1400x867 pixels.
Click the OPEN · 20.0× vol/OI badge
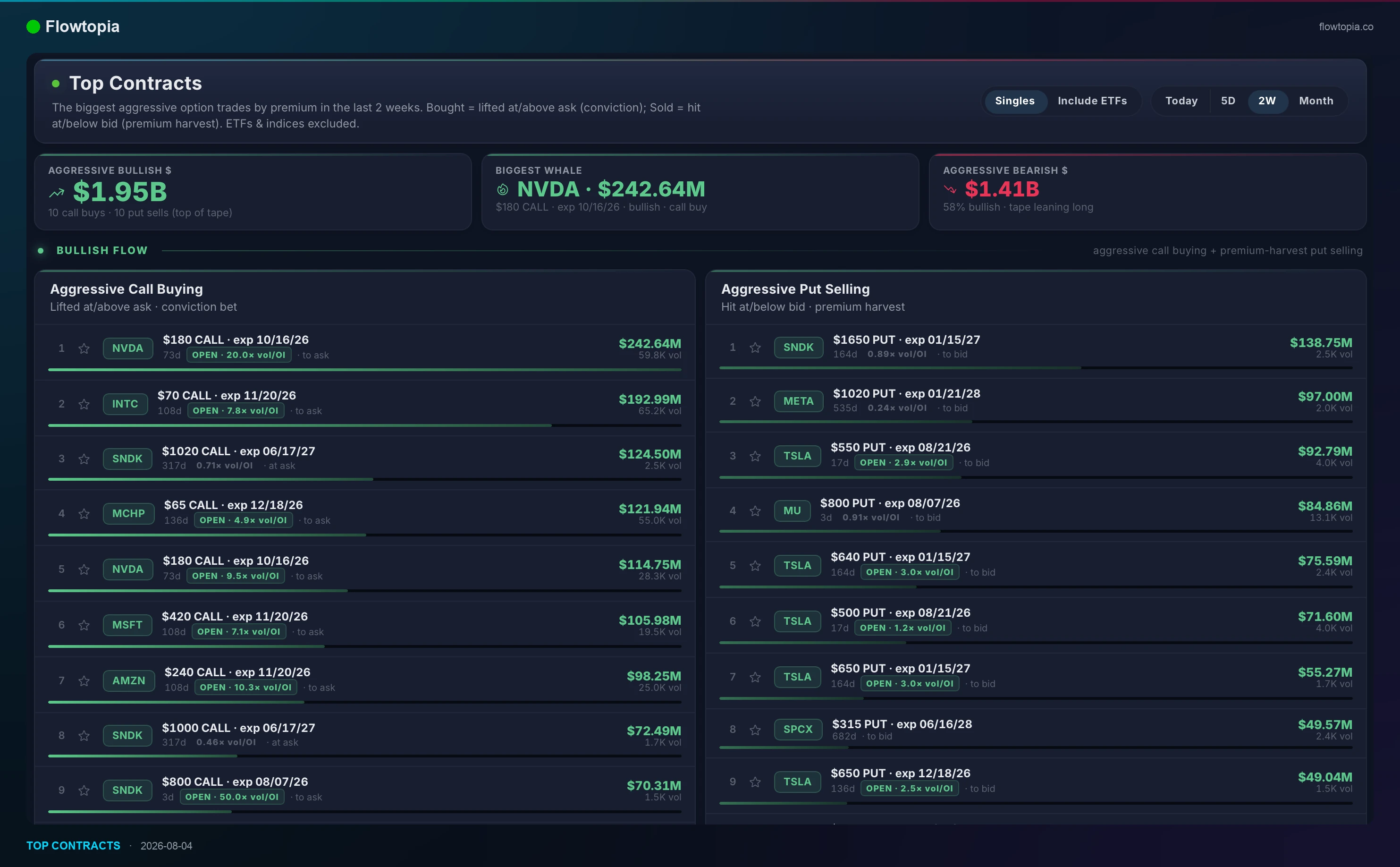pos(239,355)
